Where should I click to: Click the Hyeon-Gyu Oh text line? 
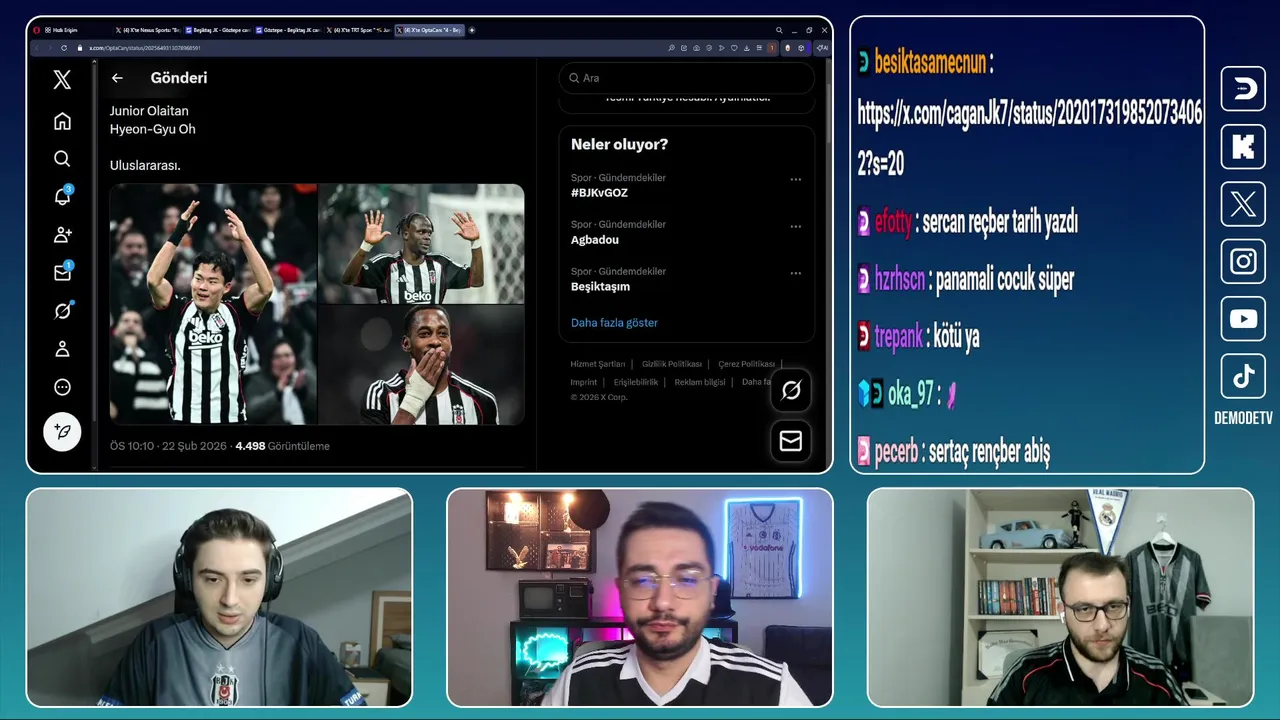153,129
